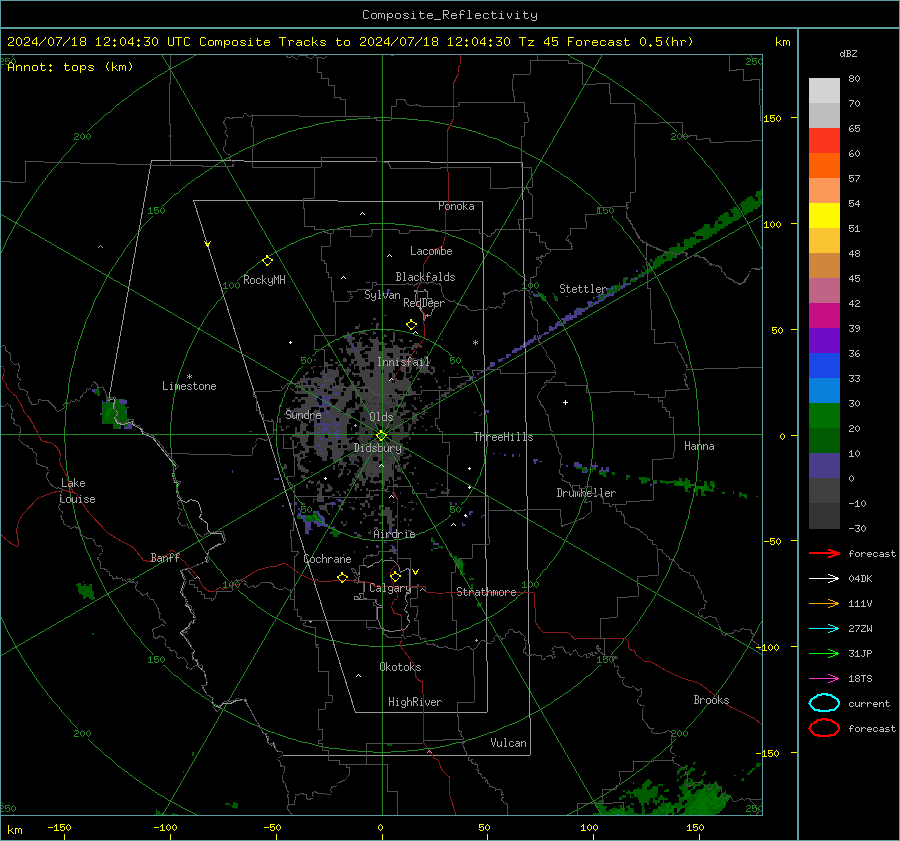Click the cyan current ellipse legend icon

[x=824, y=703]
